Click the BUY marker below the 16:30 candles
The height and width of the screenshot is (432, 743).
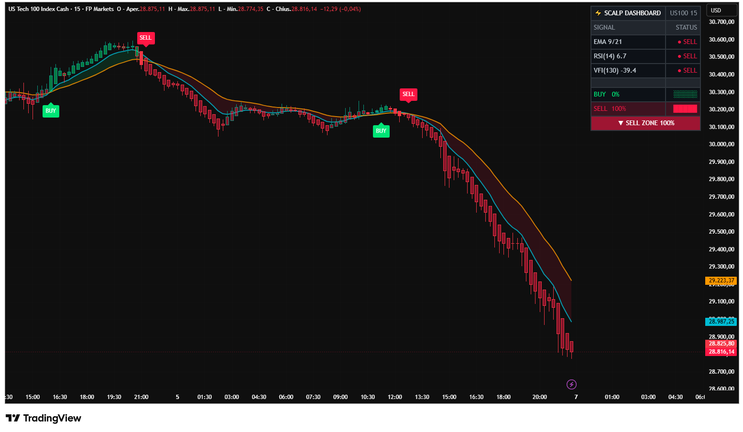(x=51, y=110)
